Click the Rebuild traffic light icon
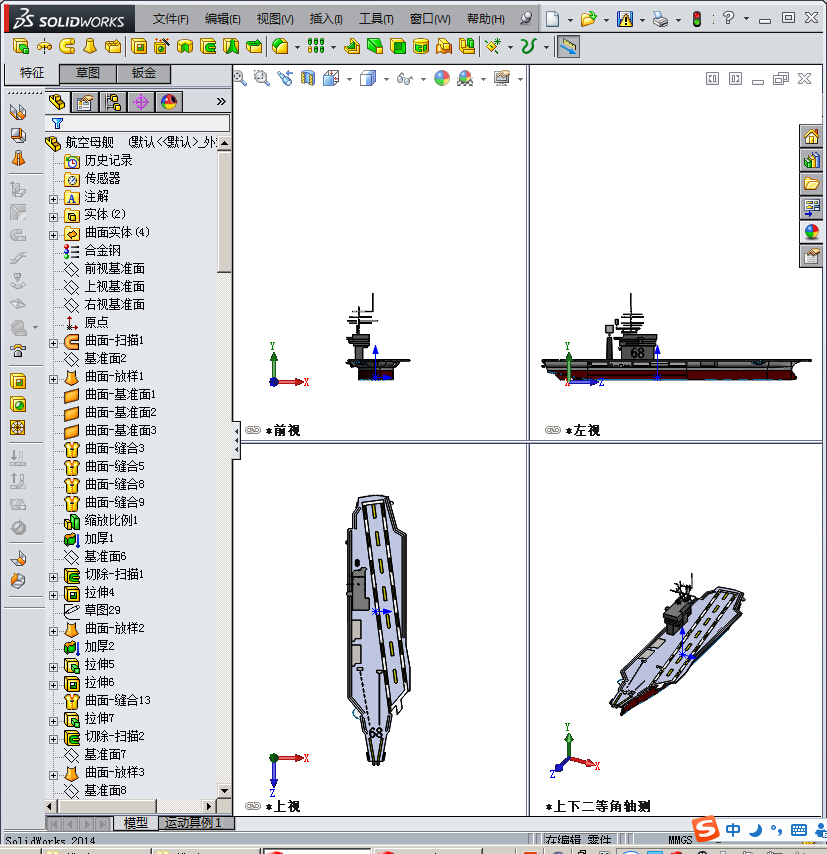This screenshot has height=854, width=827. (697, 20)
